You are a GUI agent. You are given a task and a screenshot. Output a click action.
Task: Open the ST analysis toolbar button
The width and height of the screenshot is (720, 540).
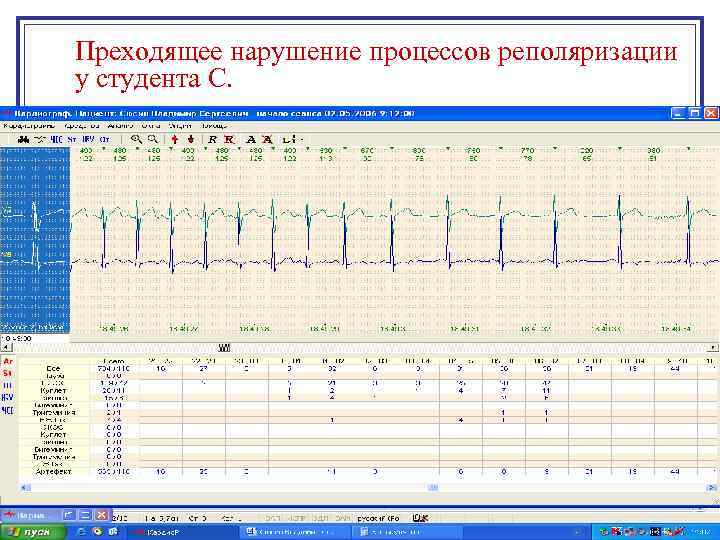[72, 140]
